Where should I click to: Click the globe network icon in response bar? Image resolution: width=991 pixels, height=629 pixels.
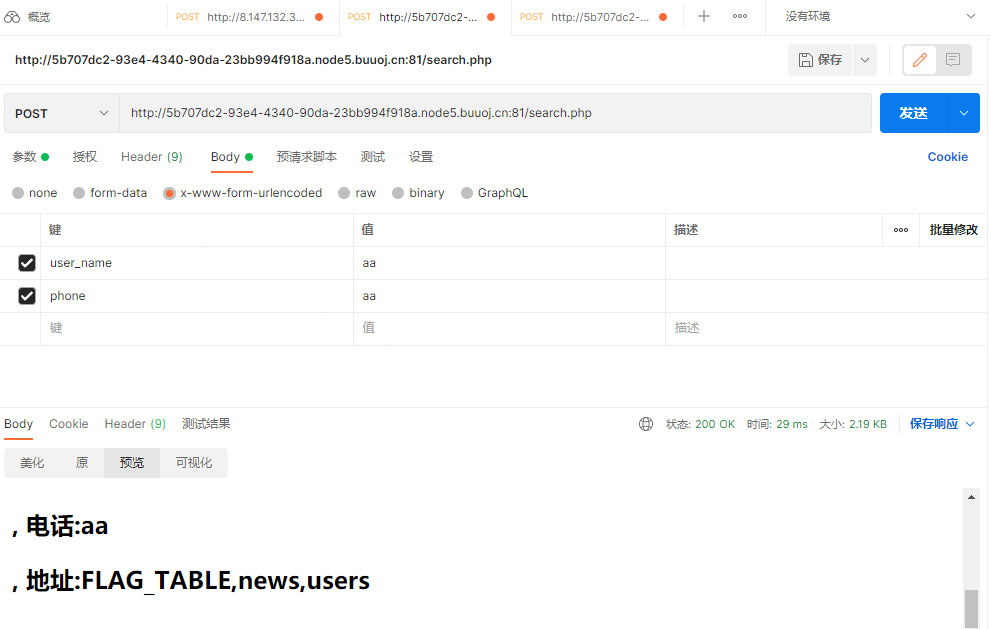[x=646, y=424]
